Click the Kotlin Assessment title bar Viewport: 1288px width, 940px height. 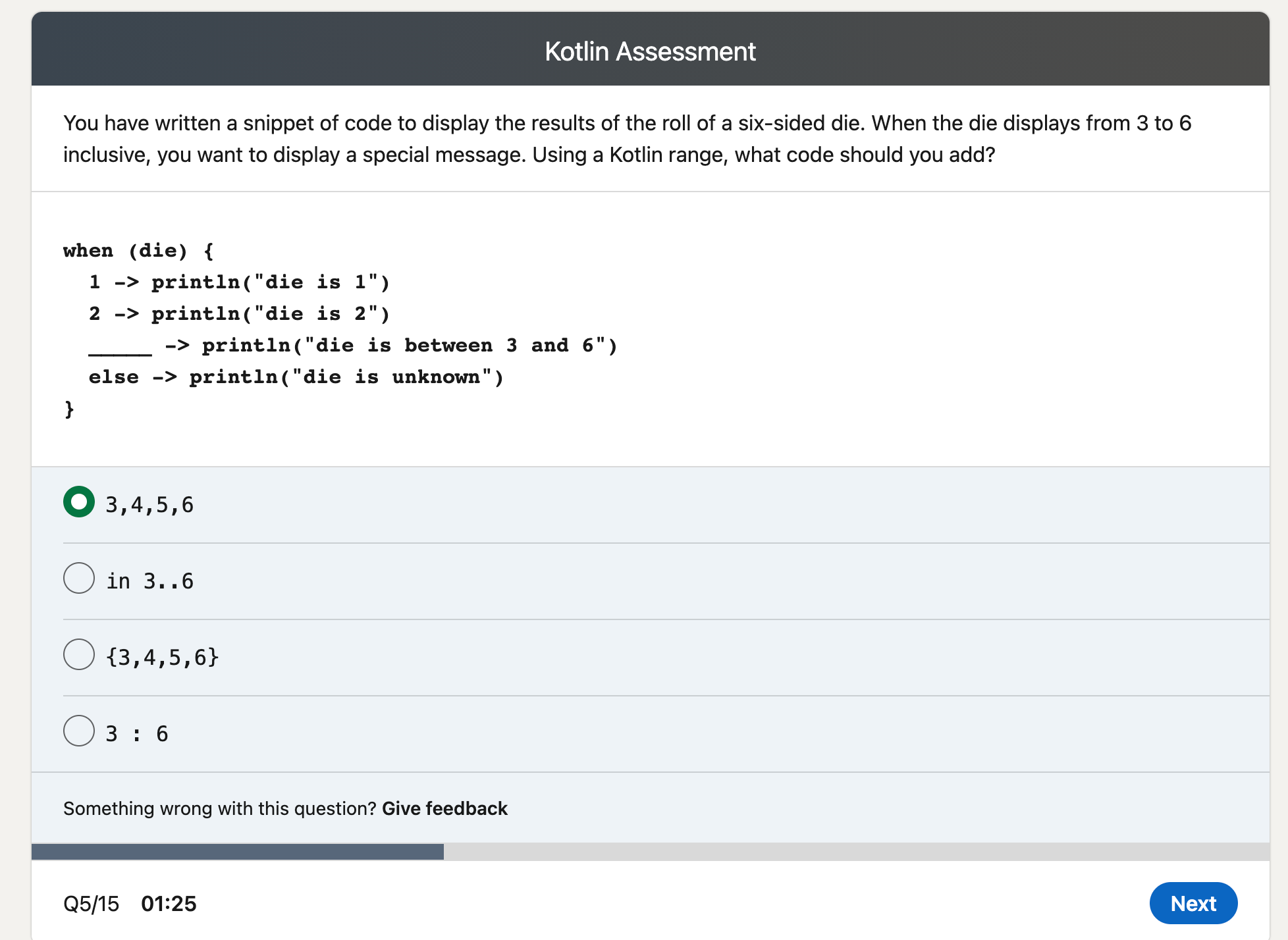pyautogui.click(x=650, y=50)
